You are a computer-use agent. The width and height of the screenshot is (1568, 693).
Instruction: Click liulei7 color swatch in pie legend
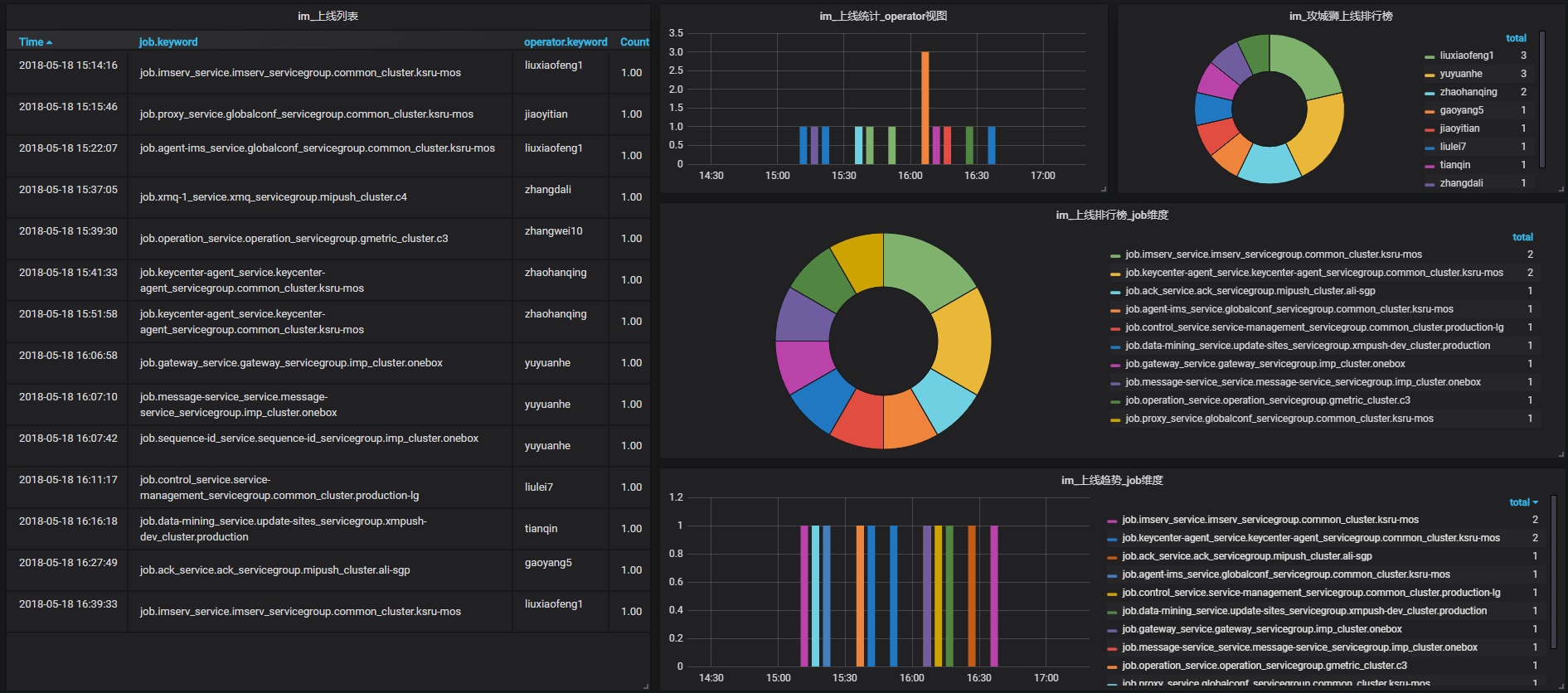point(1430,148)
